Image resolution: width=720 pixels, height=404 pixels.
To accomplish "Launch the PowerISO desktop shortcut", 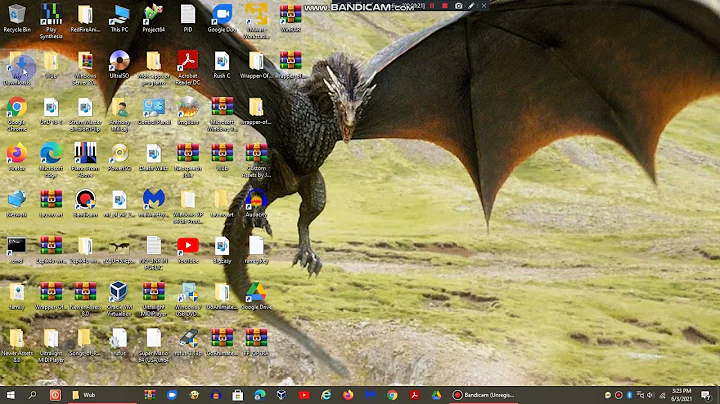I will point(119,157).
